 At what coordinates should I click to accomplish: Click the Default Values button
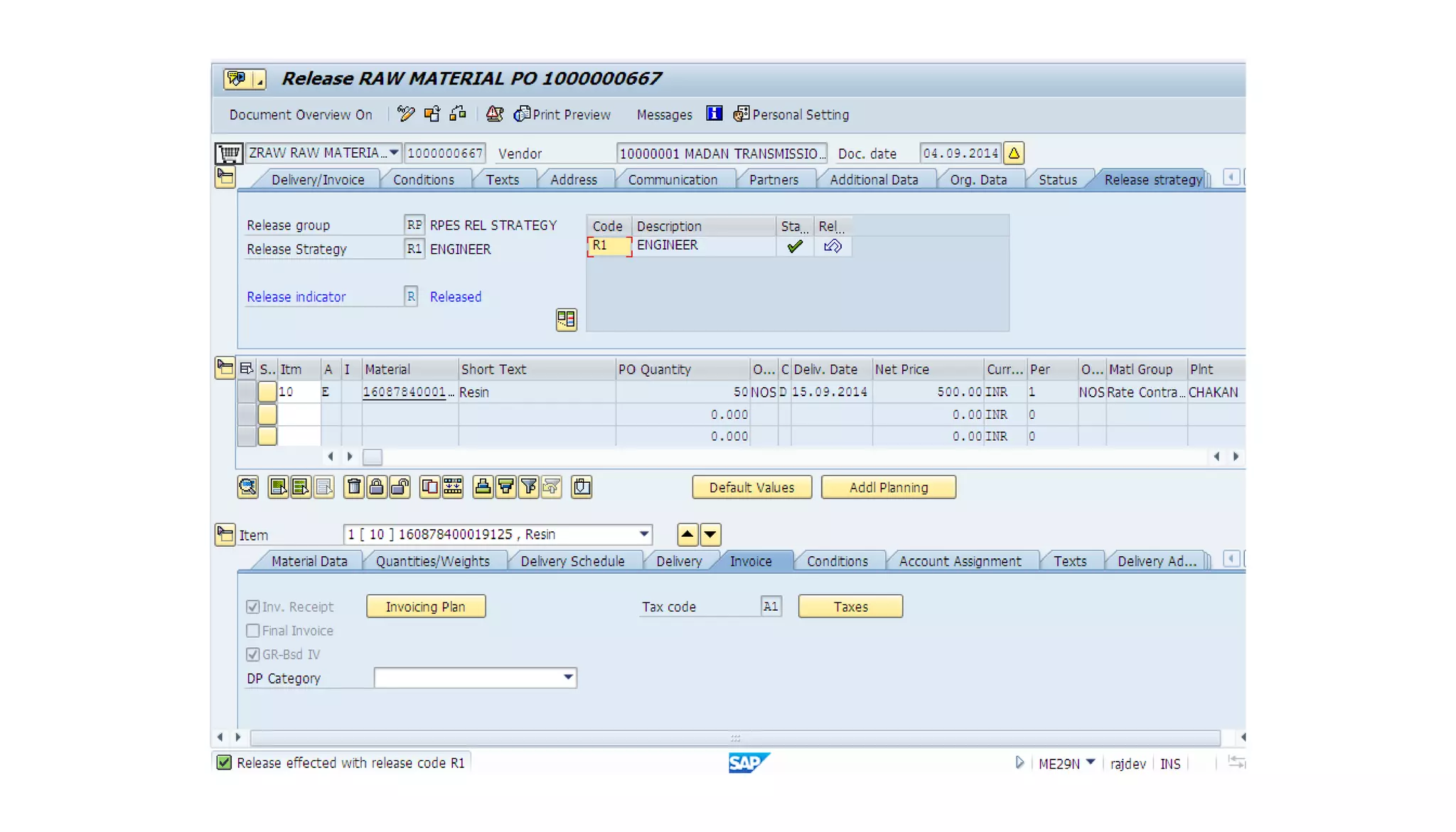[751, 487]
